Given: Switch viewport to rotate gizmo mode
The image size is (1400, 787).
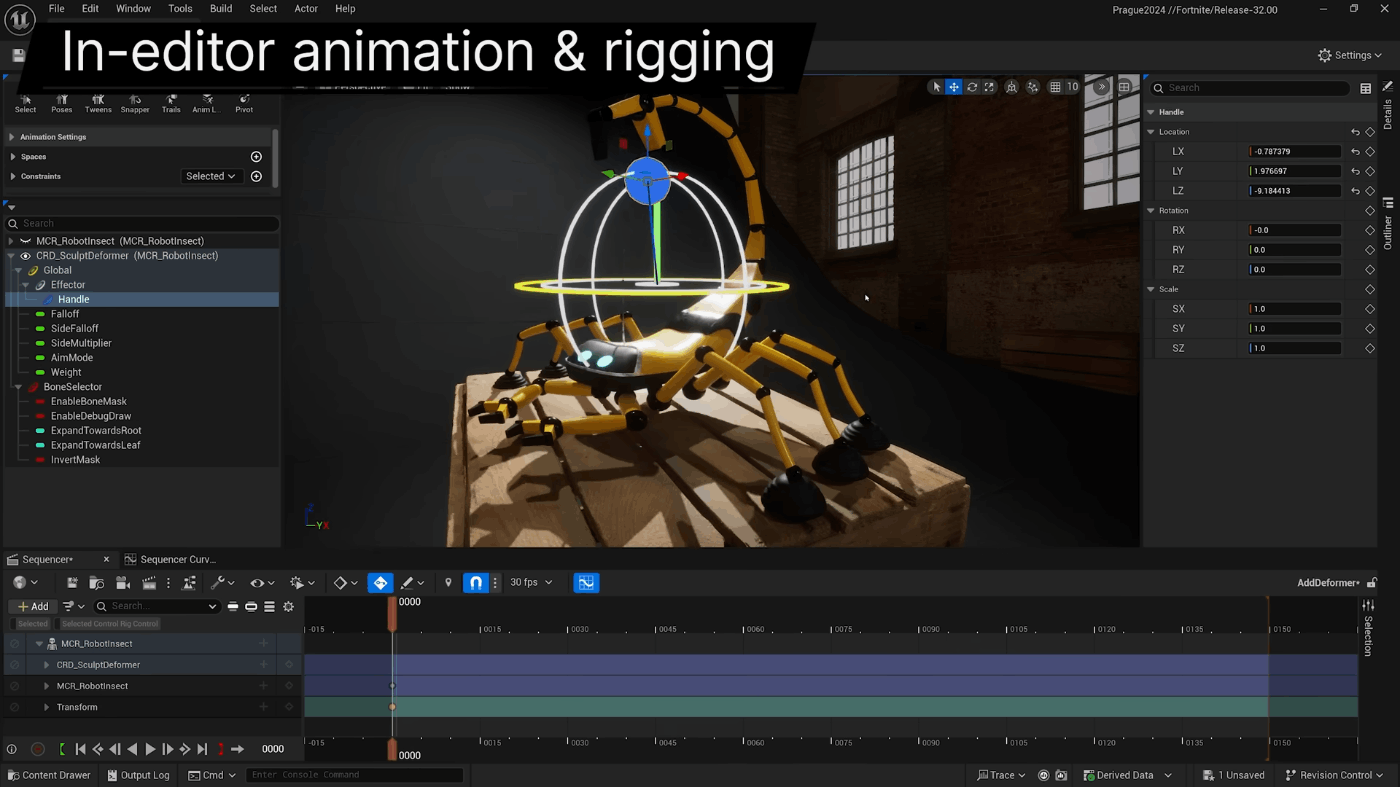Looking at the screenshot, I should click(971, 87).
